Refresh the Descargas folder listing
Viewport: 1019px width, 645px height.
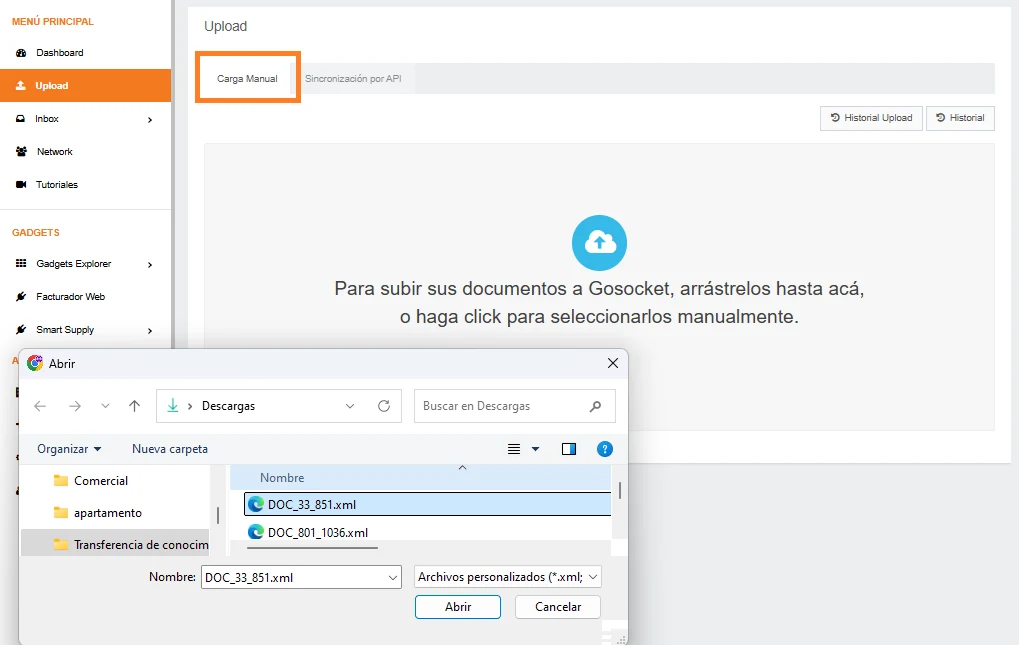click(384, 406)
